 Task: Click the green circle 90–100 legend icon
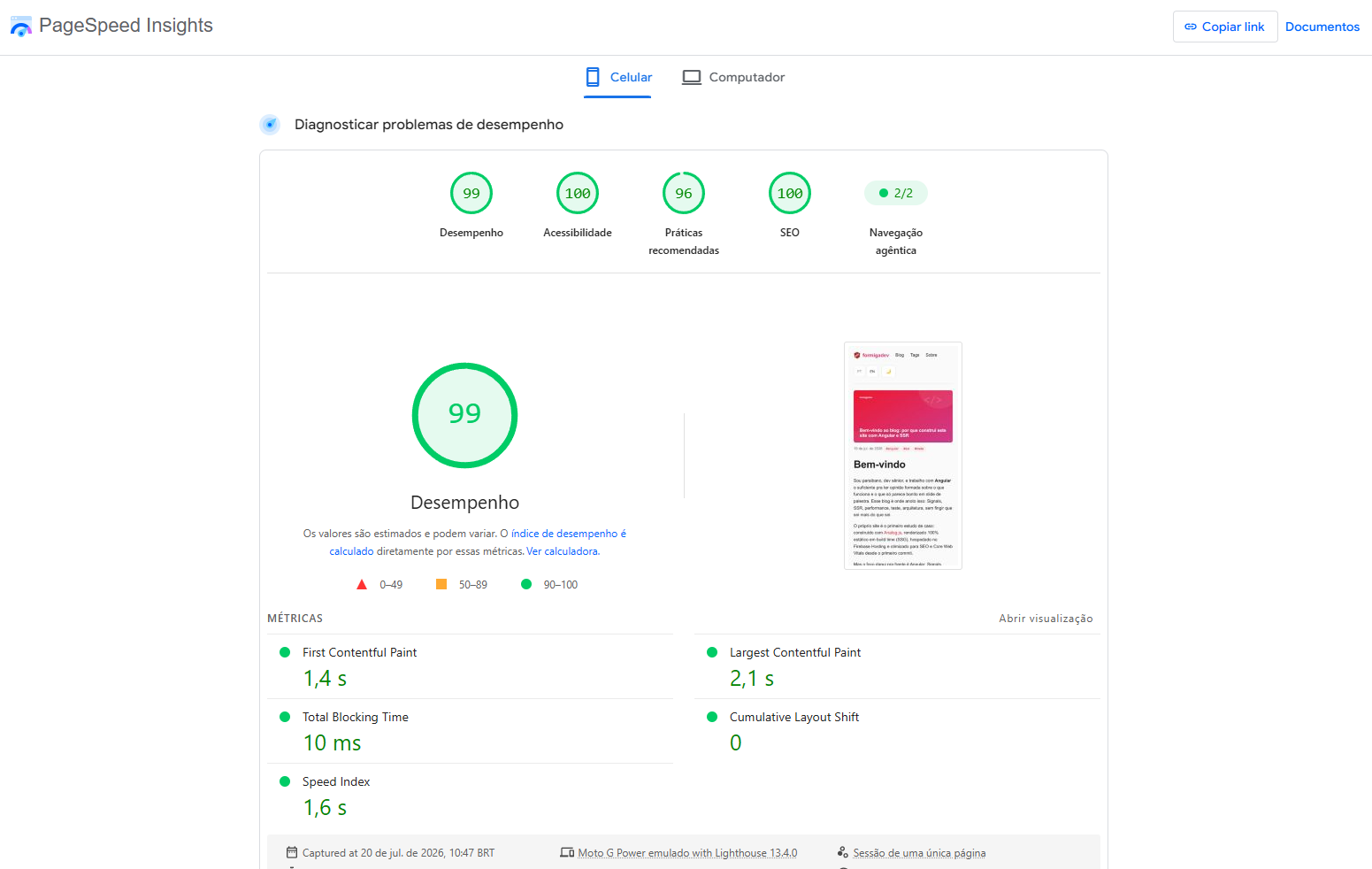point(526,584)
